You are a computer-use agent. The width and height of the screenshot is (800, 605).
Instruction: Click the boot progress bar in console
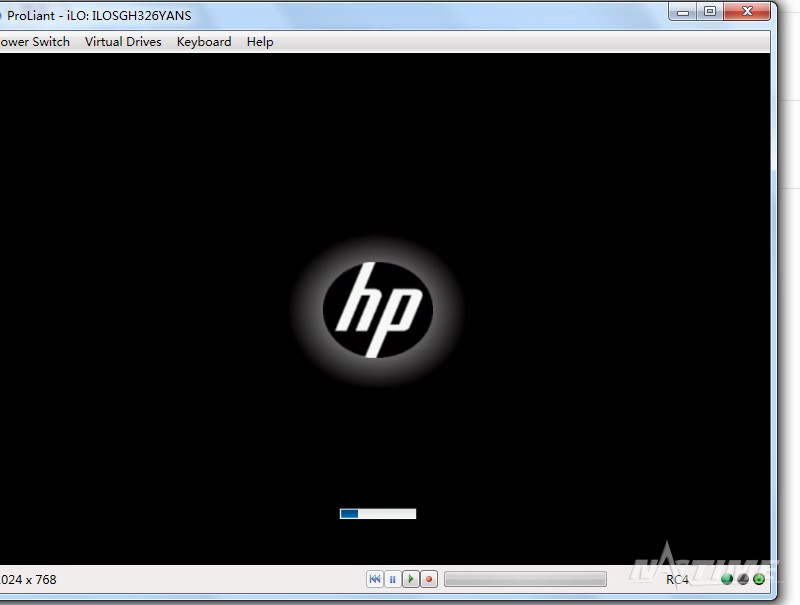point(378,514)
